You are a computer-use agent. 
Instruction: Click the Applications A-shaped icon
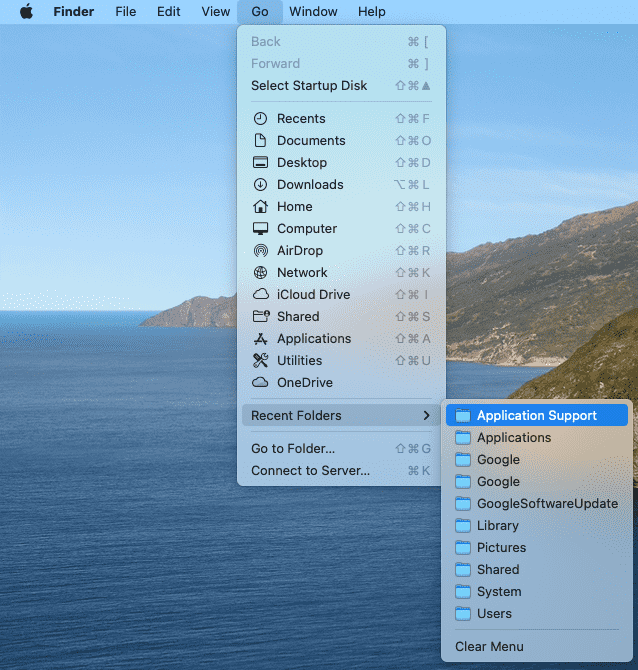[260, 338]
